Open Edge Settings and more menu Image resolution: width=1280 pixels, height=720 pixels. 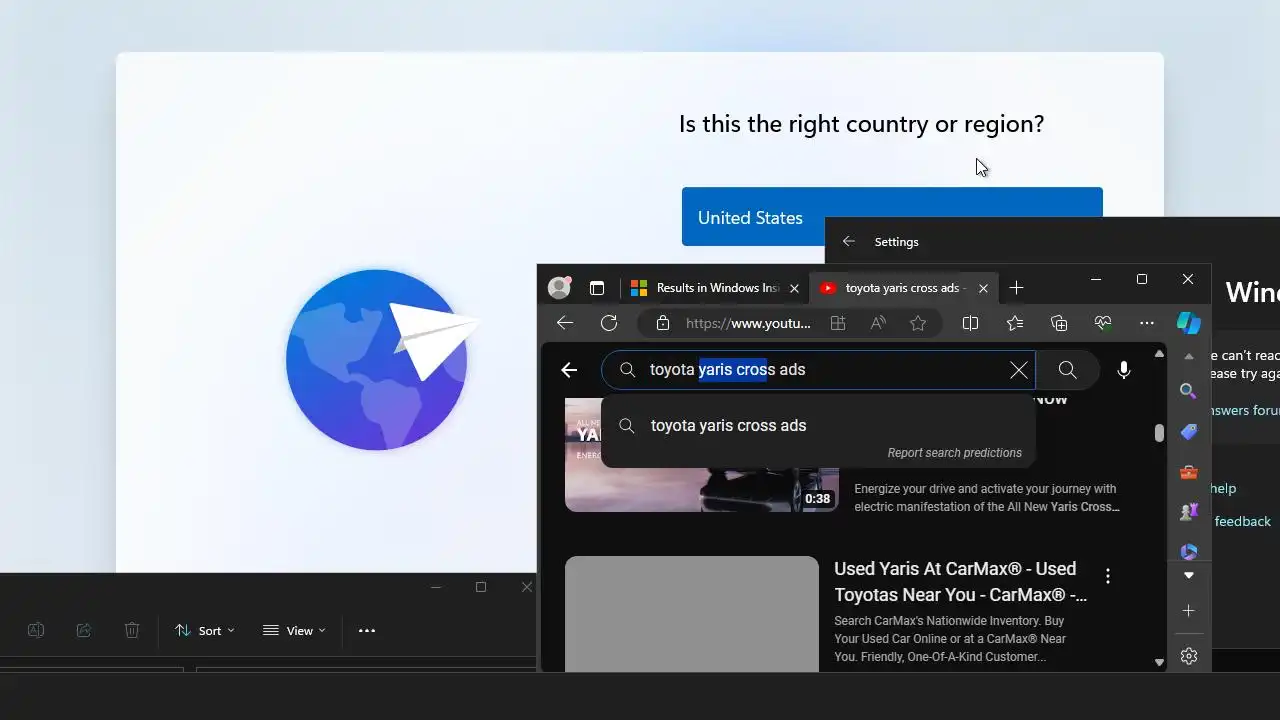[x=1147, y=323]
